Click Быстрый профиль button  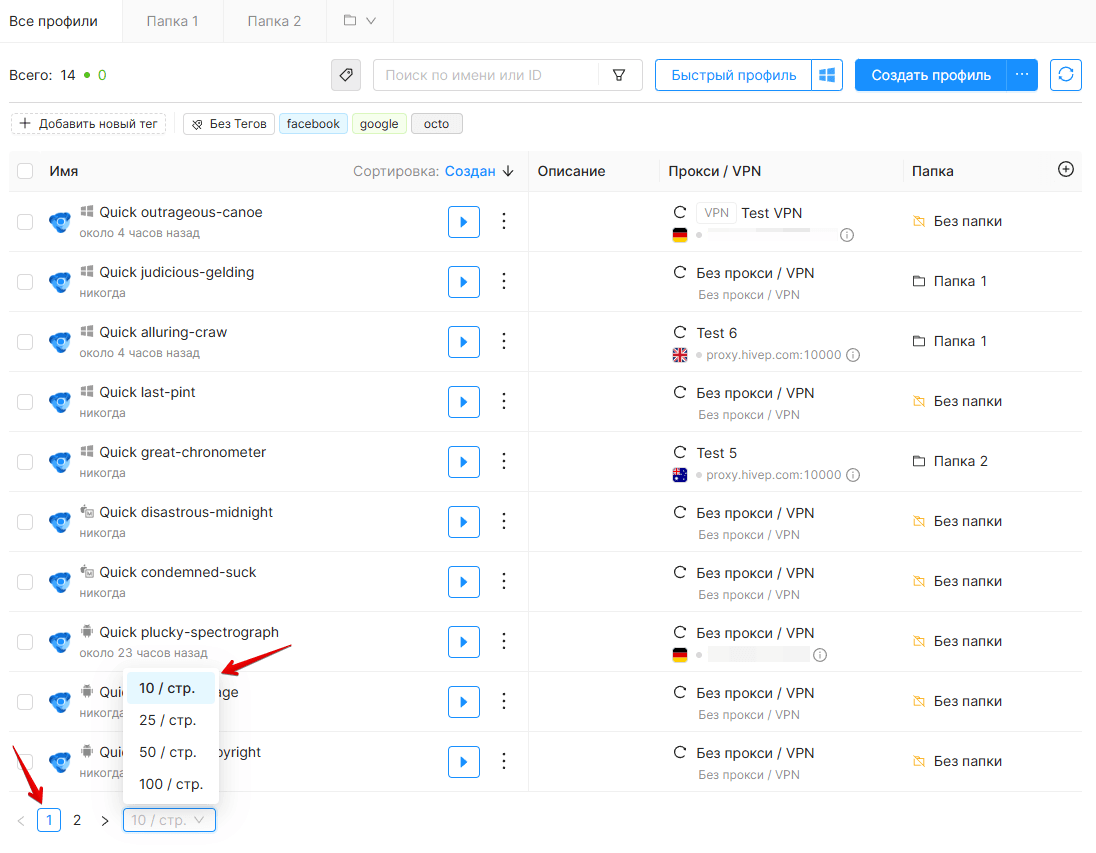733,75
